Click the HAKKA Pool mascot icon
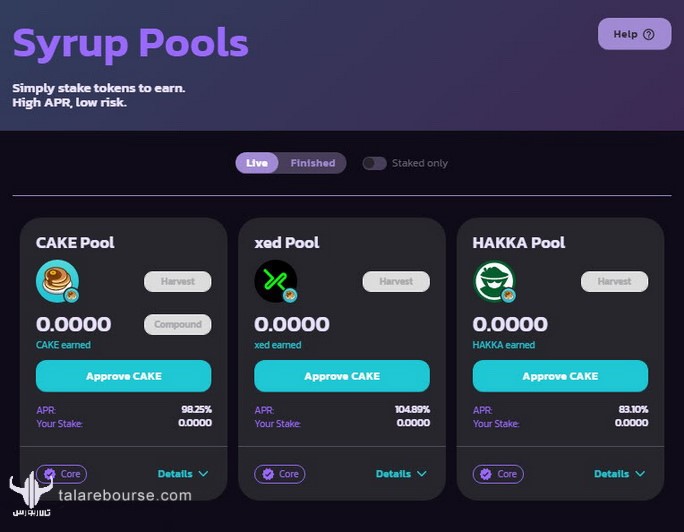The width and height of the screenshot is (684, 532). (494, 281)
